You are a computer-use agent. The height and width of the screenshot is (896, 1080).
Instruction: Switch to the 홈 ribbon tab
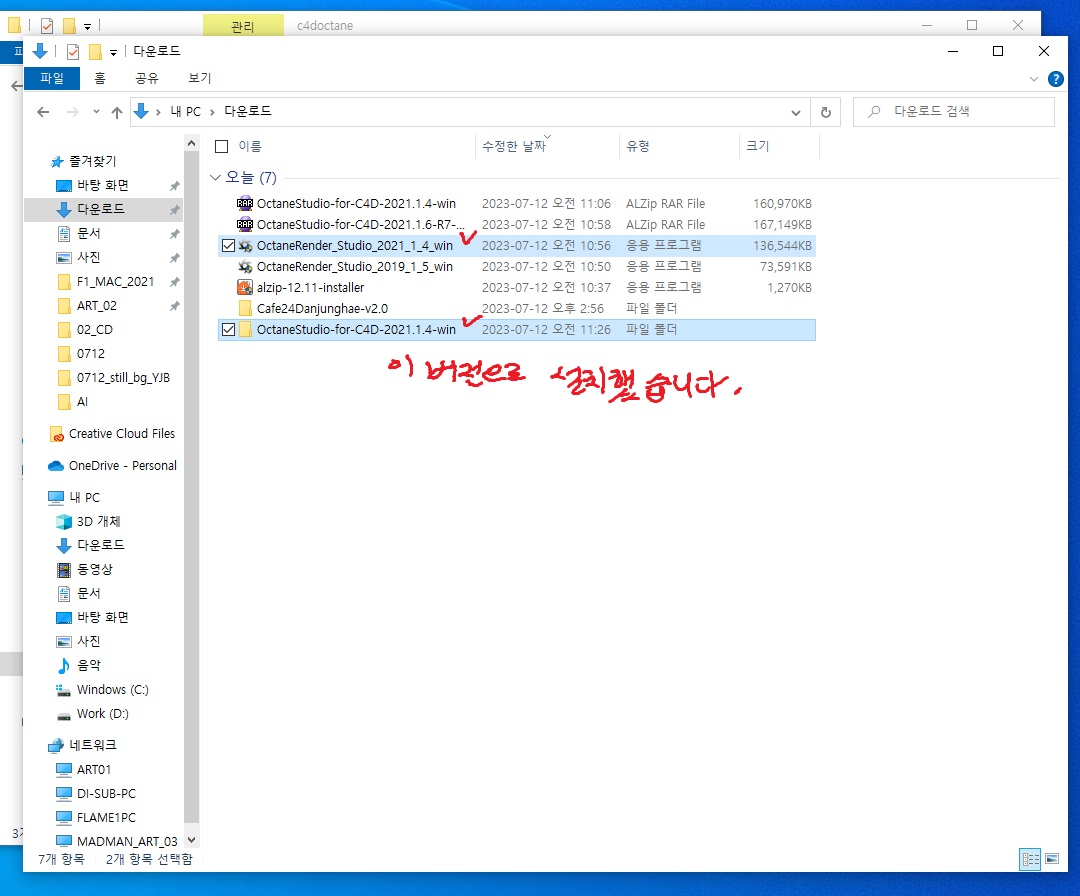pos(100,79)
